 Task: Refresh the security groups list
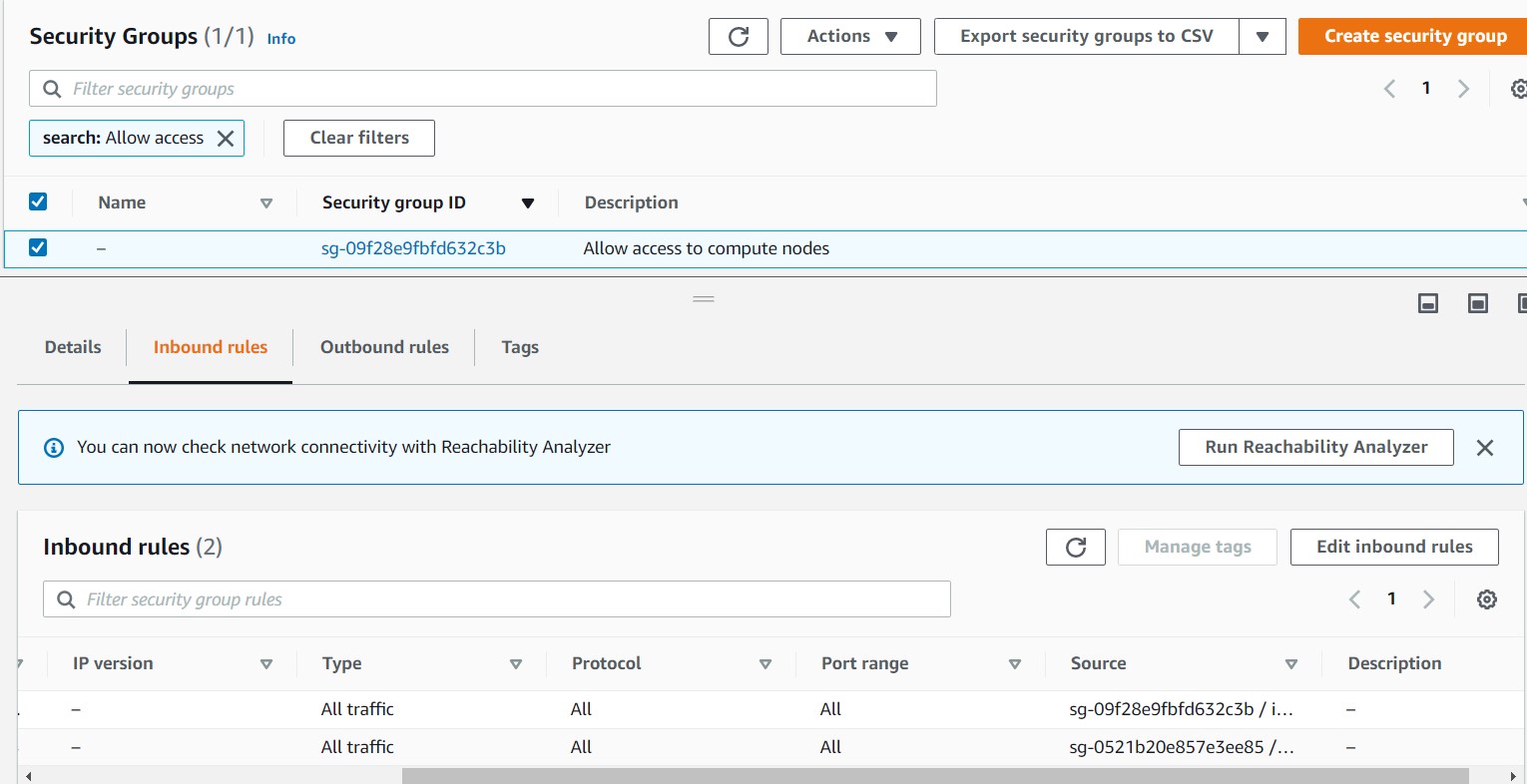click(738, 36)
